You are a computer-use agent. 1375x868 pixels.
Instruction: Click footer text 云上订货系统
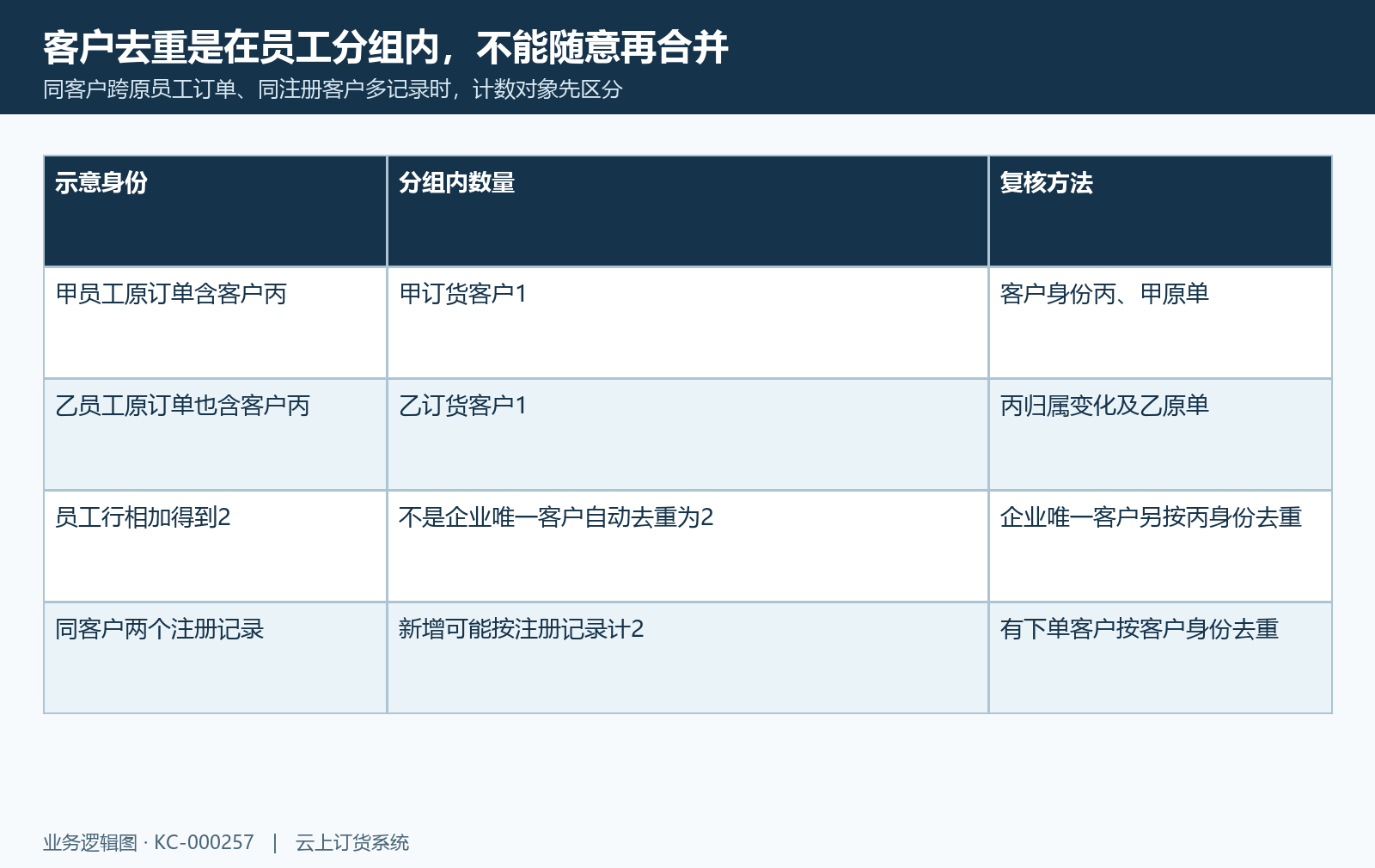(352, 842)
